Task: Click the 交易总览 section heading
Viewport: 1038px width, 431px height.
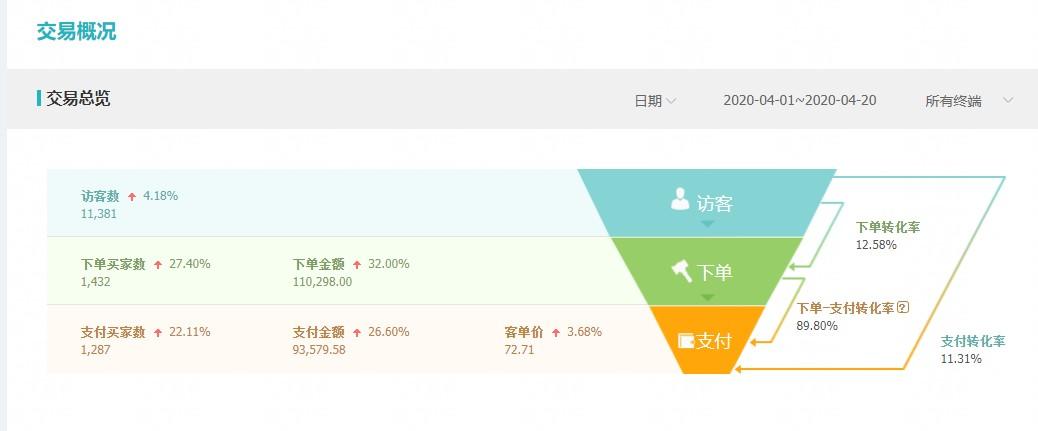Action: (x=78, y=98)
